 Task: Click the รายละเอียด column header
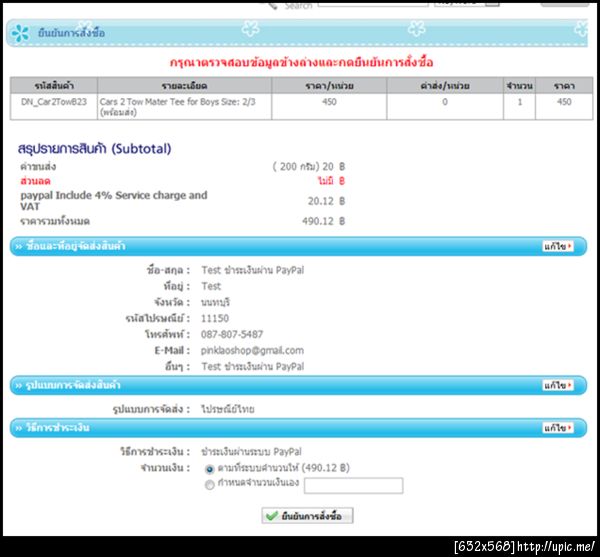184,86
